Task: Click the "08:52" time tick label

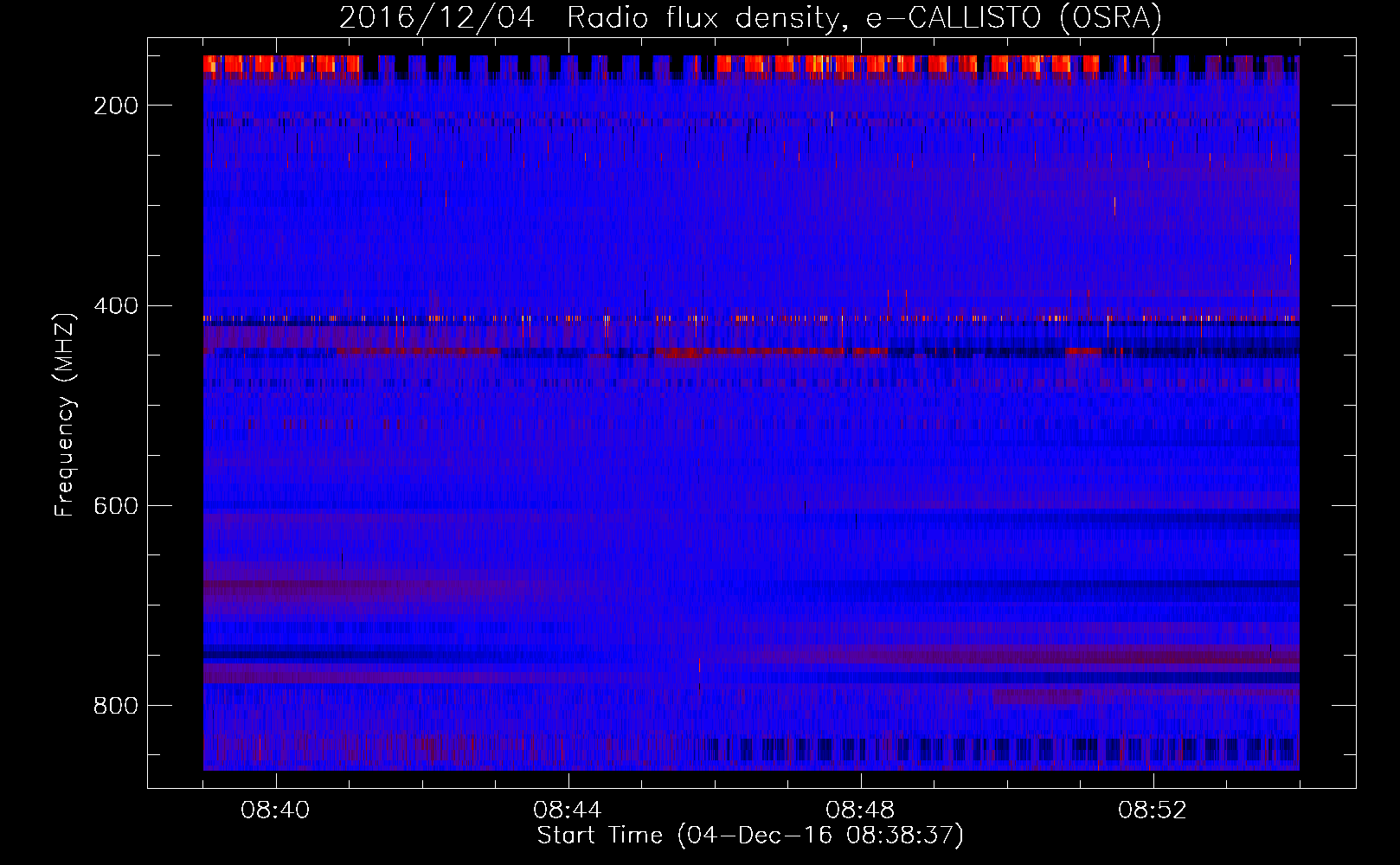Action: (1153, 811)
